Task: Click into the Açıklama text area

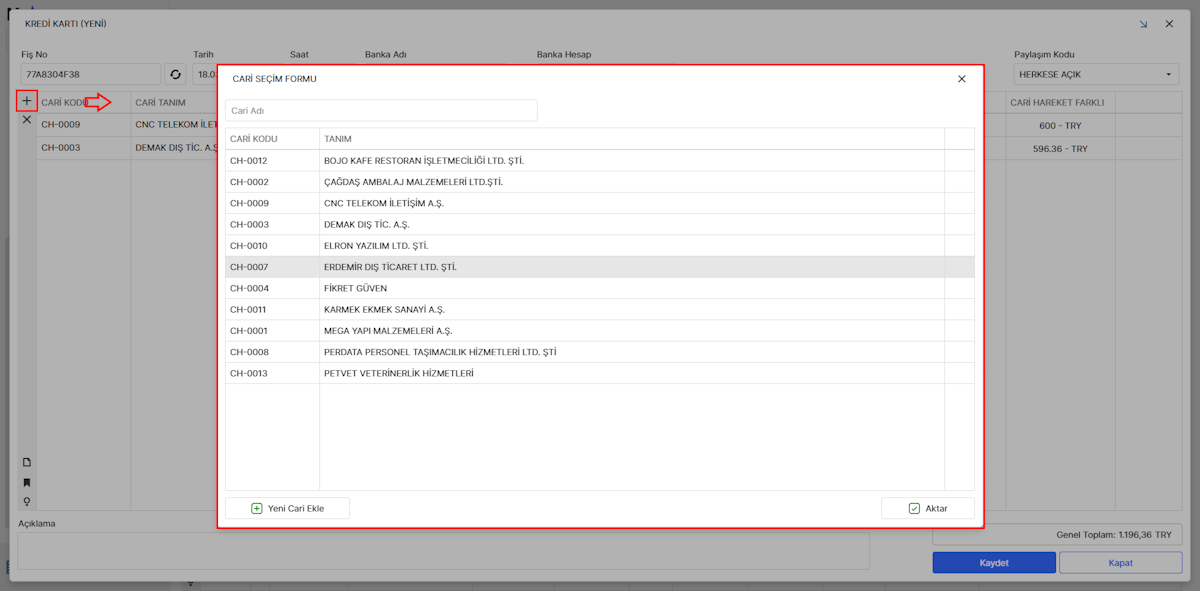Action: pos(443,551)
